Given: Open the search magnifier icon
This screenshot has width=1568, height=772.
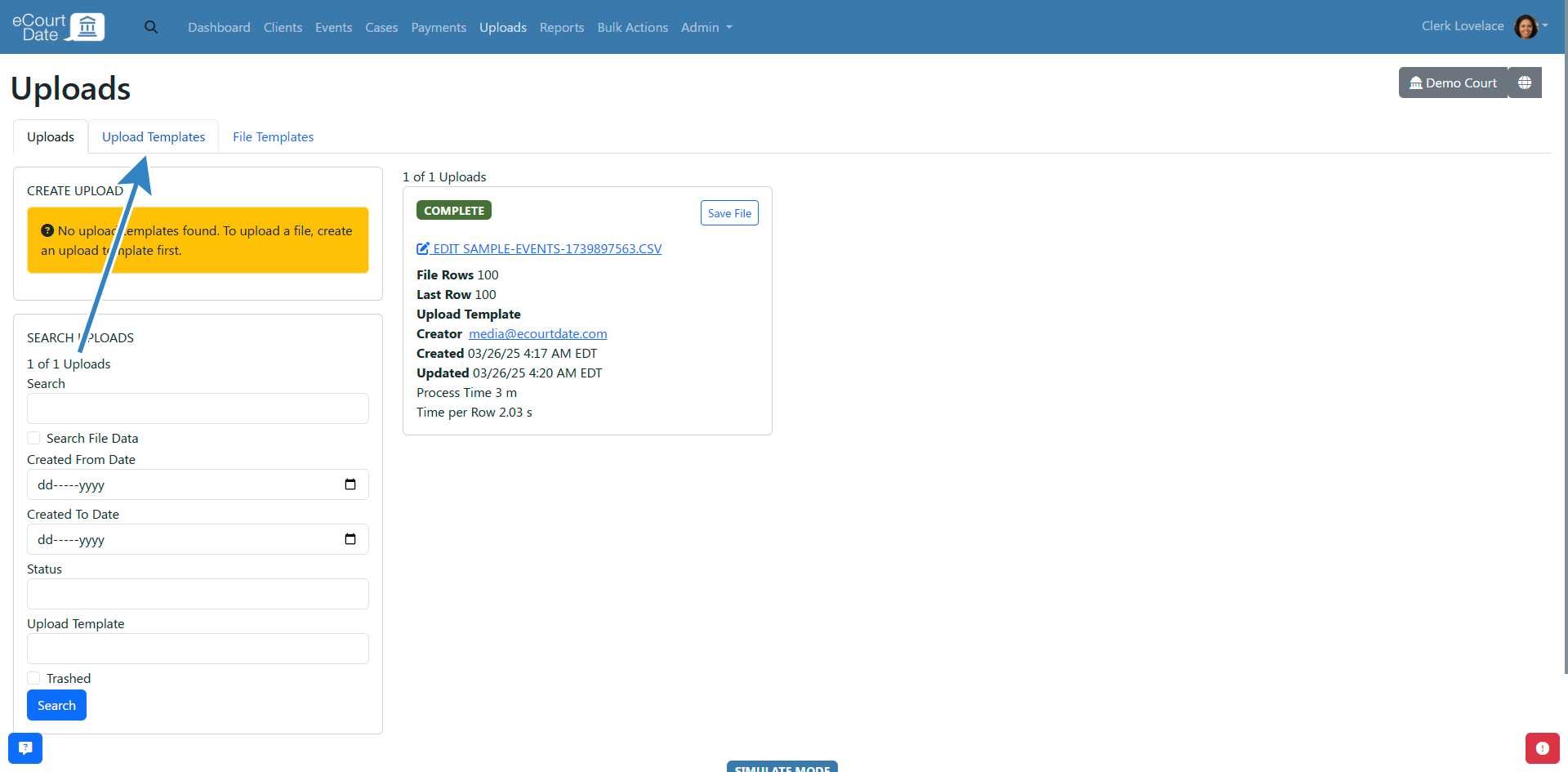Looking at the screenshot, I should coord(151,27).
